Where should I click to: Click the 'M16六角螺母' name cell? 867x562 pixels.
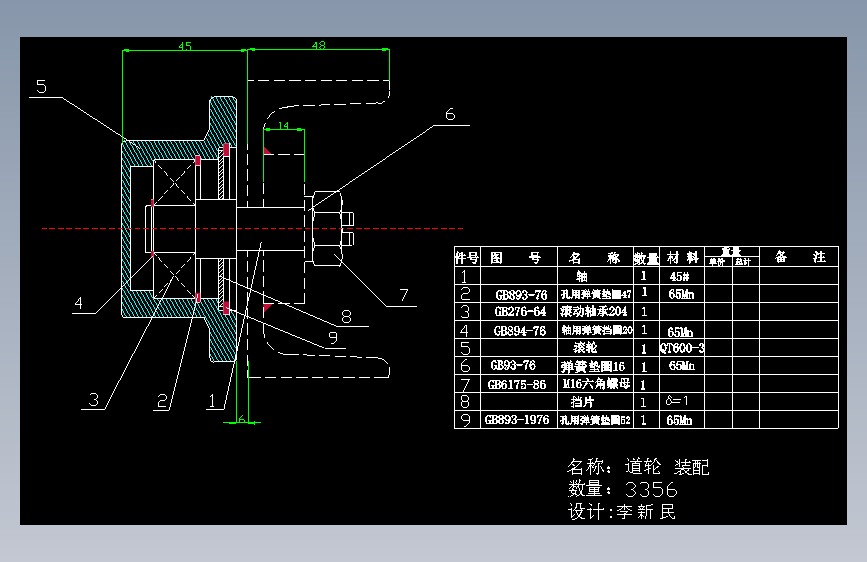pos(596,384)
